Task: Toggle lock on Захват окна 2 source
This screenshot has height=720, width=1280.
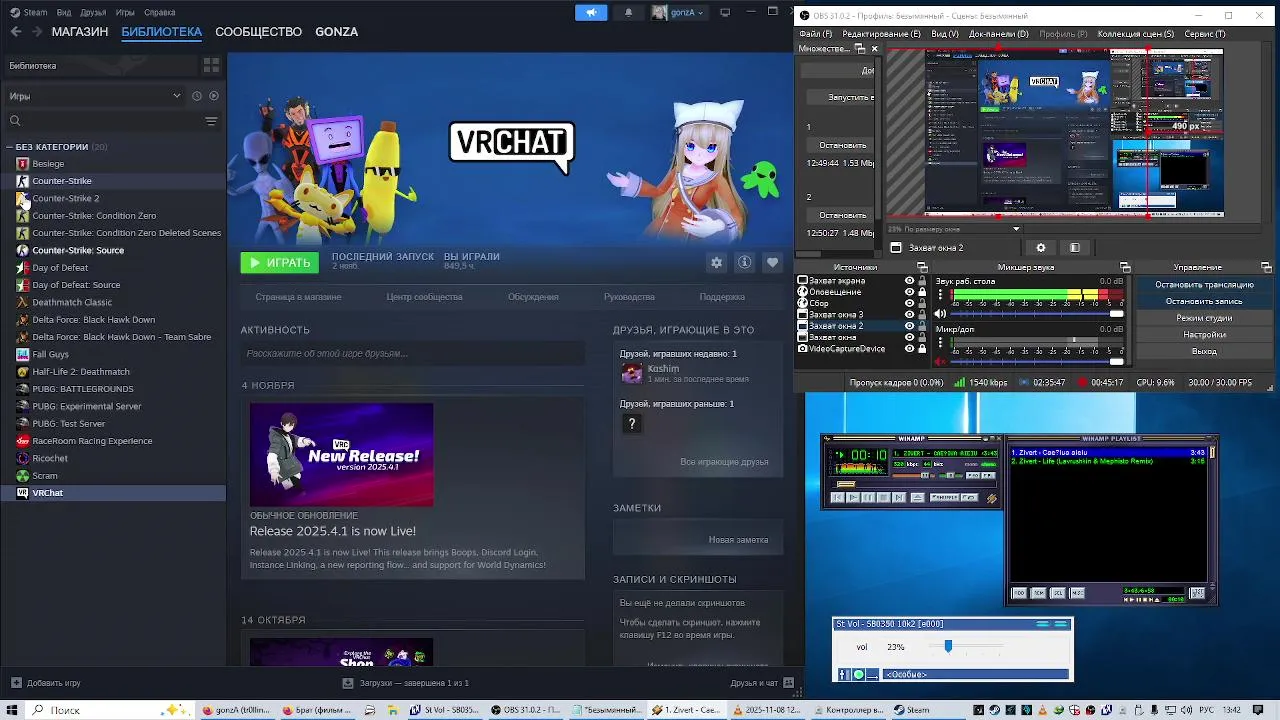Action: (922, 326)
